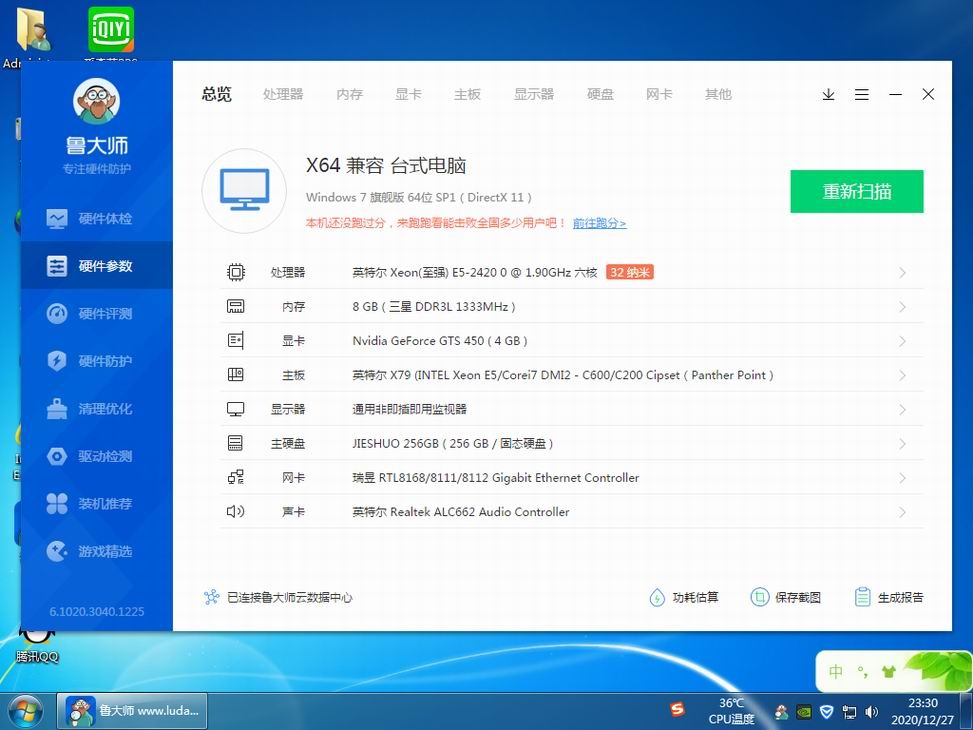Expand the 显卡 row chevron

903,341
